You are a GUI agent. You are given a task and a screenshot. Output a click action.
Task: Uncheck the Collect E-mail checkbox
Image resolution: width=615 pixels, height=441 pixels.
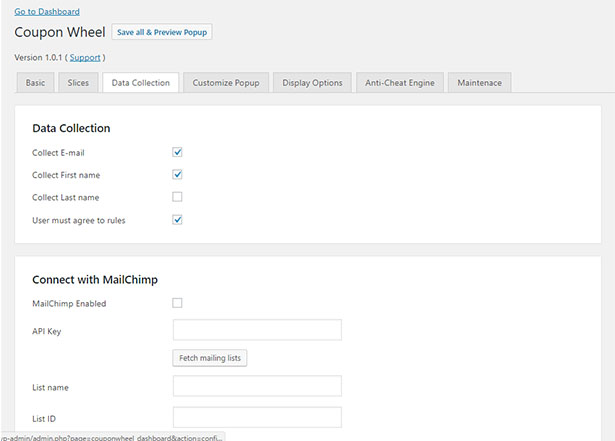(177, 152)
